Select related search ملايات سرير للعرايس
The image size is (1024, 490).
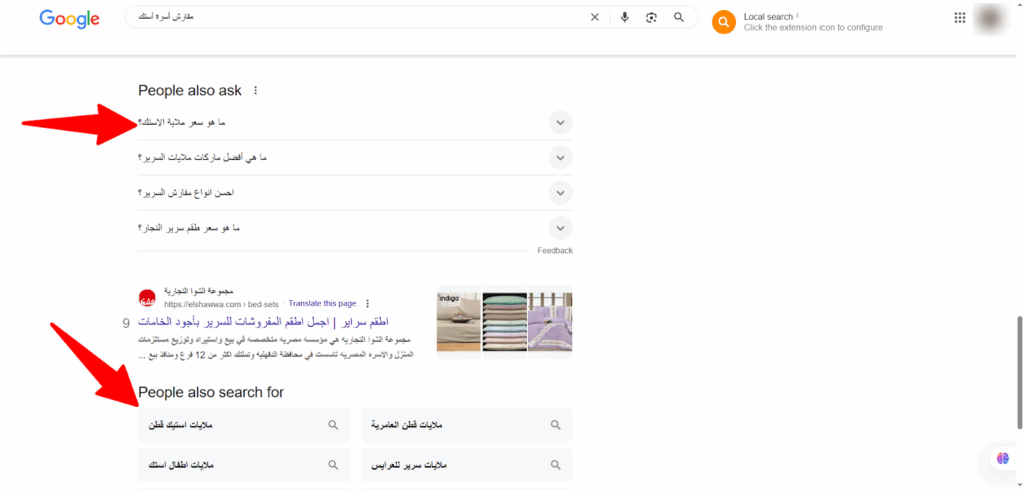tap(466, 466)
